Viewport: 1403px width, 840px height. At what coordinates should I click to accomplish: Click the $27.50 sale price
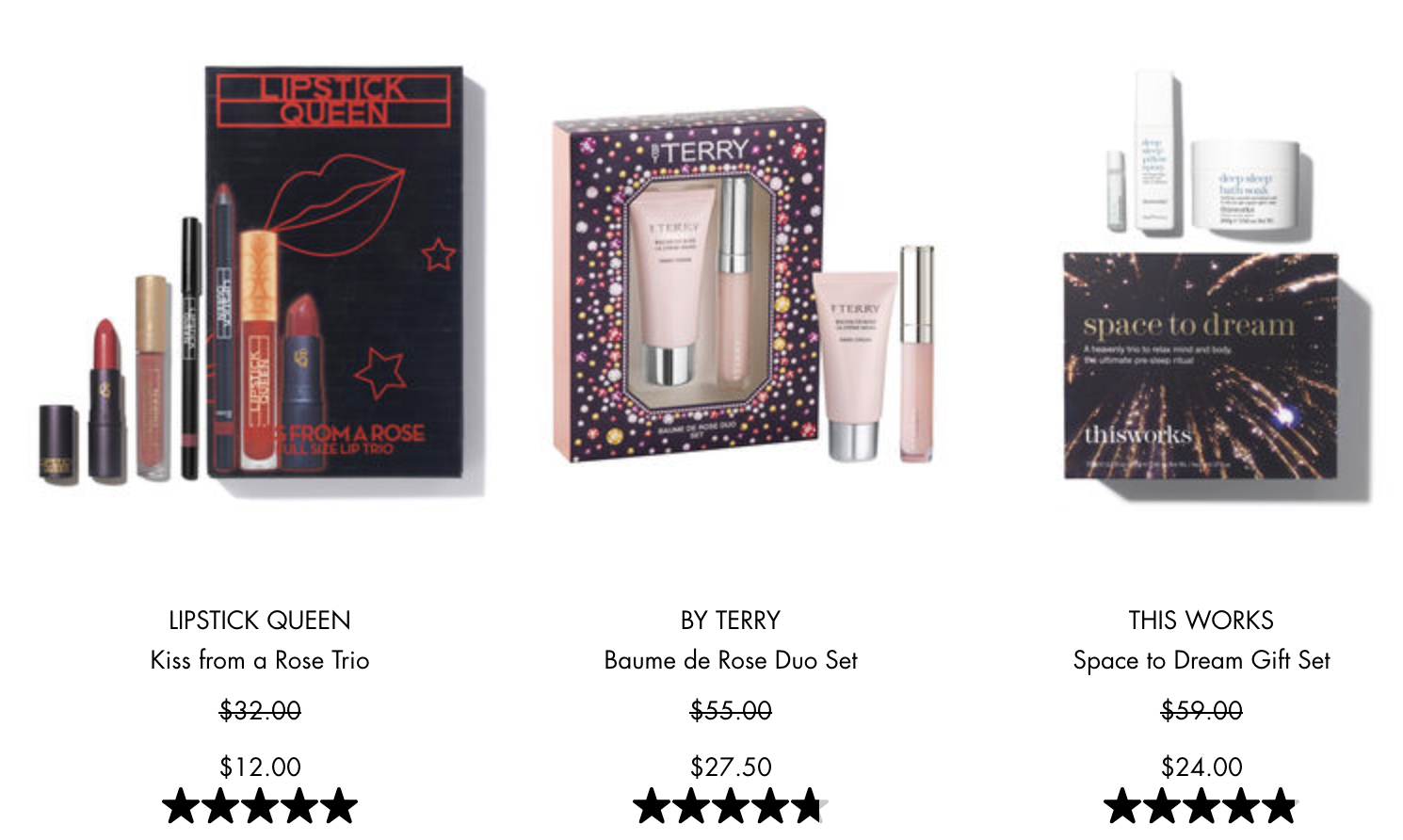pyautogui.click(x=731, y=767)
